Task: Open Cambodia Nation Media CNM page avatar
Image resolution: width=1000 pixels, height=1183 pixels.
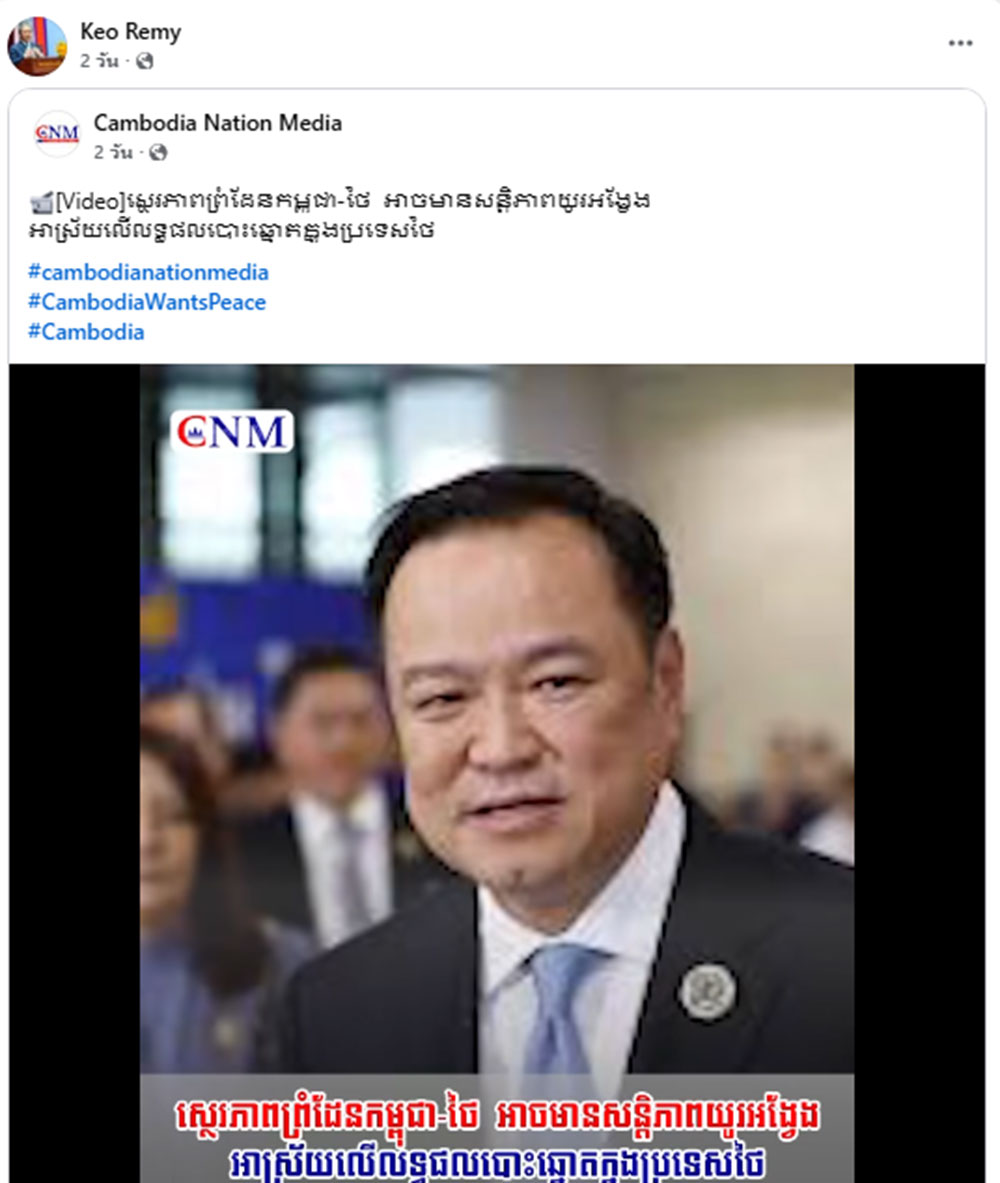Action: click(57, 134)
